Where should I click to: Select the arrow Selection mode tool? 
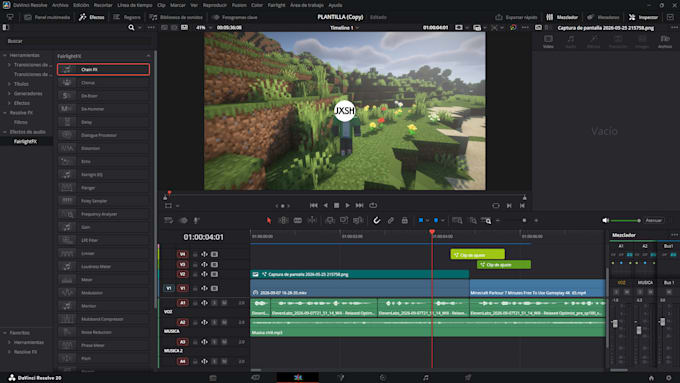pyautogui.click(x=269, y=220)
